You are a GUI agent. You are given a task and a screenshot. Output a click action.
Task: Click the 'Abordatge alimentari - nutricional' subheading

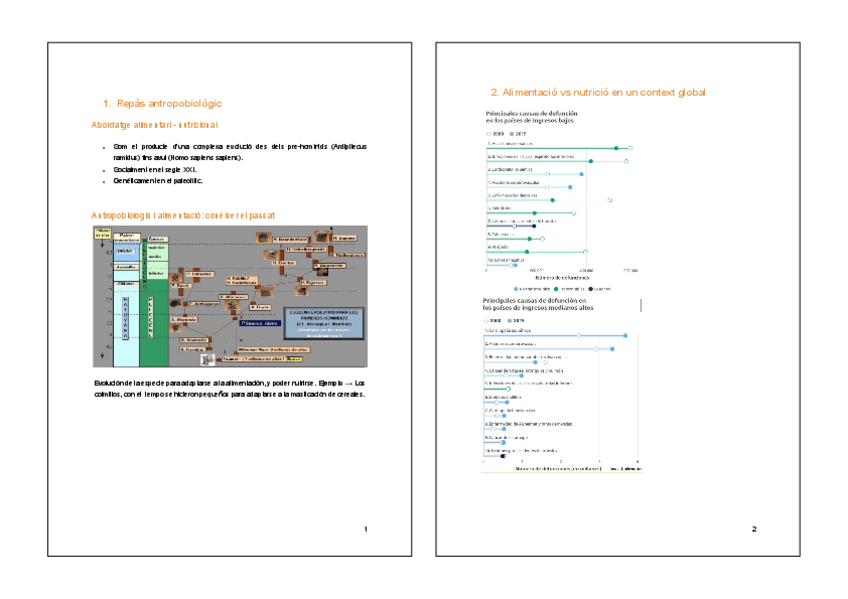tap(155, 125)
